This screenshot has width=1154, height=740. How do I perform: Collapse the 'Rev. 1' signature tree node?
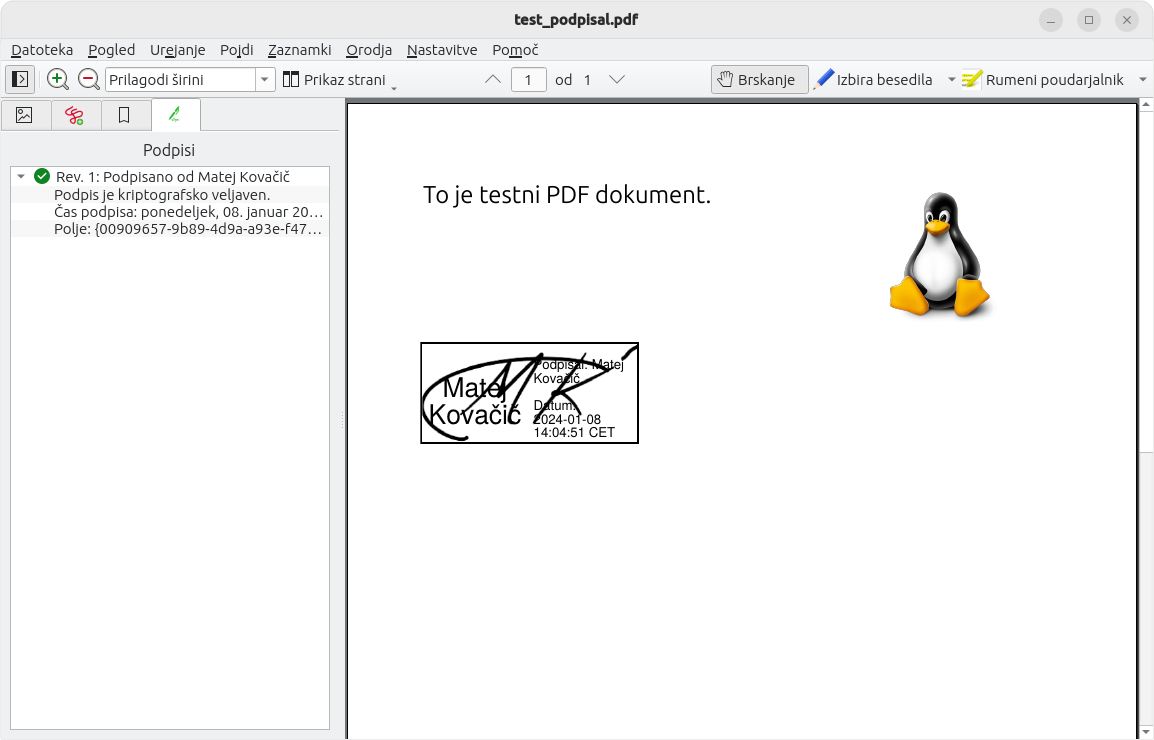(21, 177)
